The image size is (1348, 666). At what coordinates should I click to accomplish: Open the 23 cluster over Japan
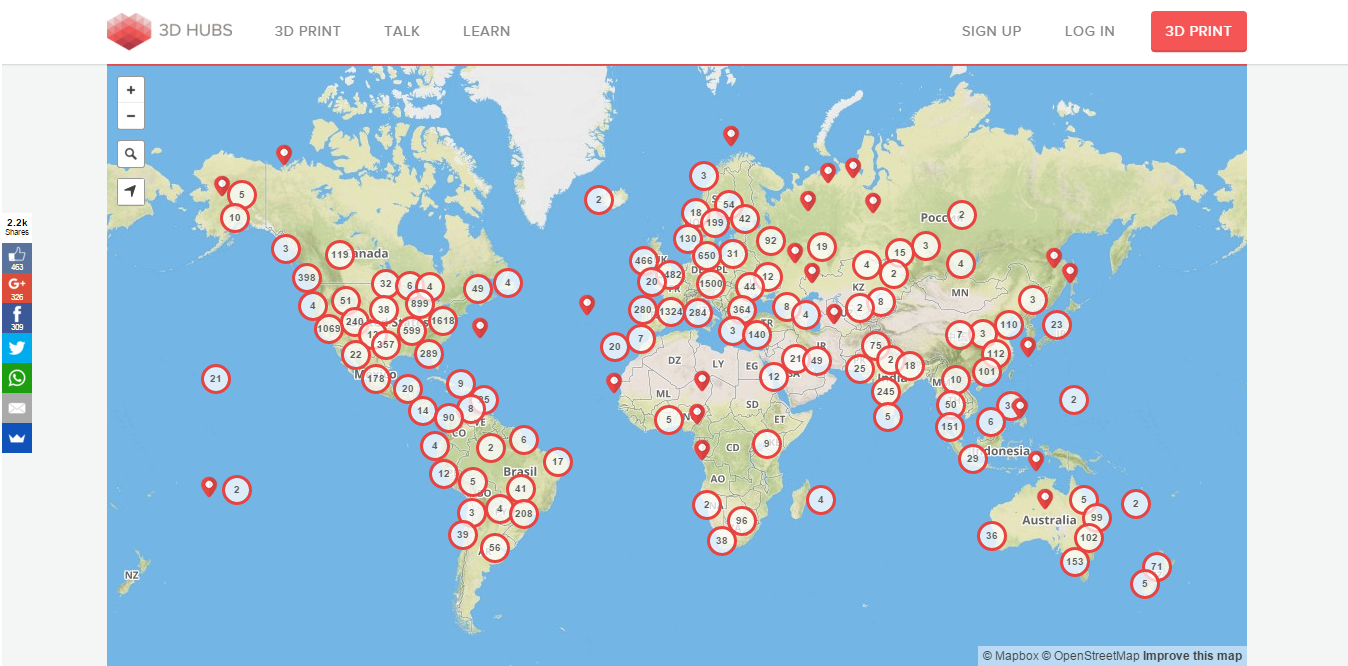tap(1056, 324)
